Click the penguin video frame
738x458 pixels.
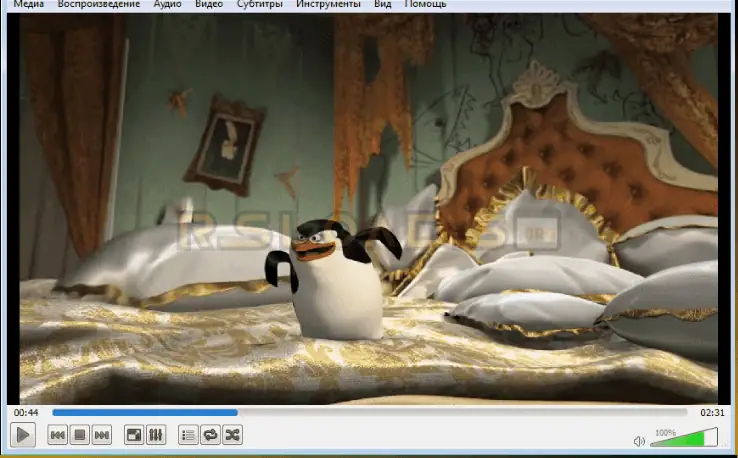(369, 209)
